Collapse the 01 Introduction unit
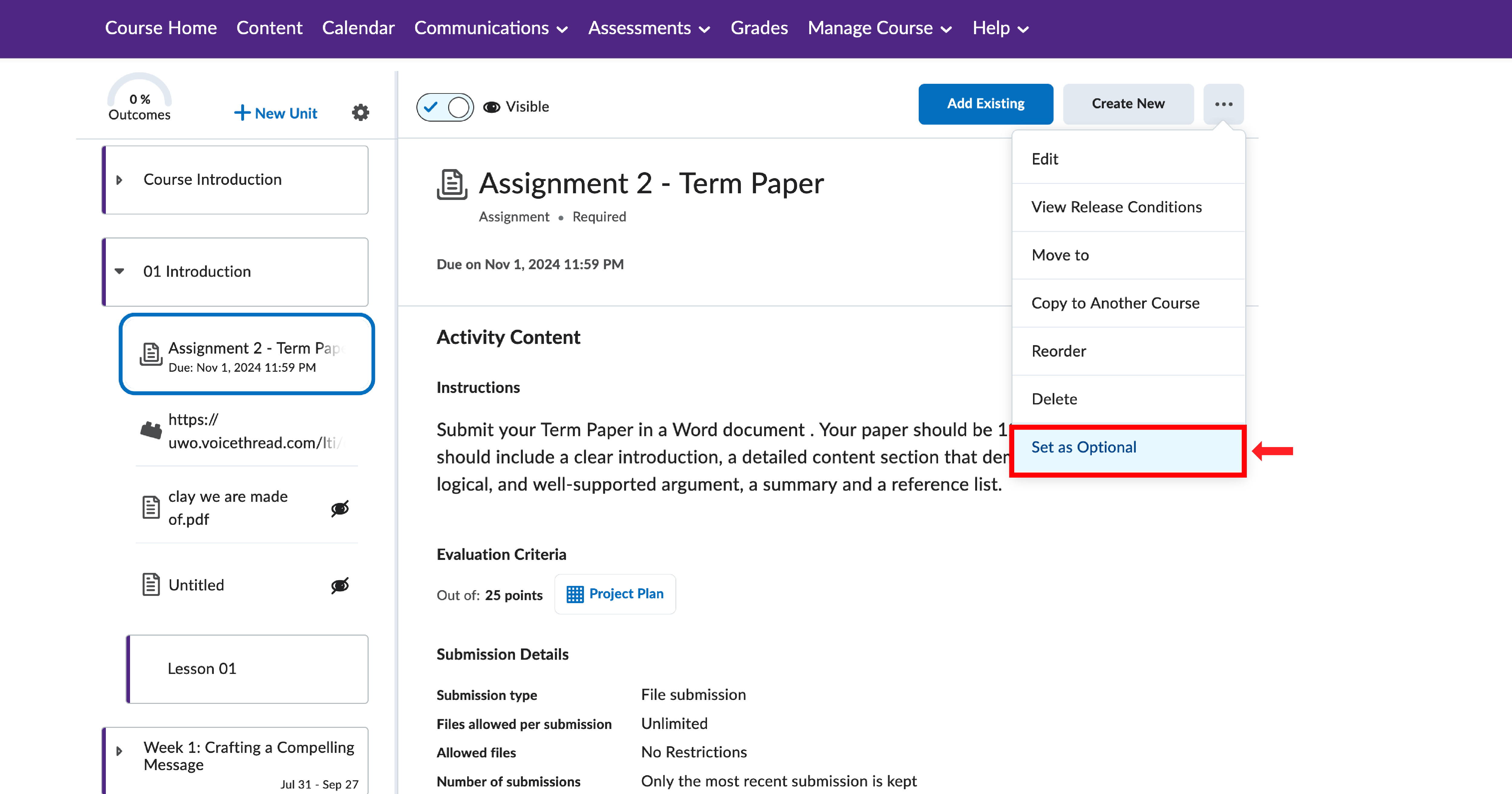 (x=120, y=271)
